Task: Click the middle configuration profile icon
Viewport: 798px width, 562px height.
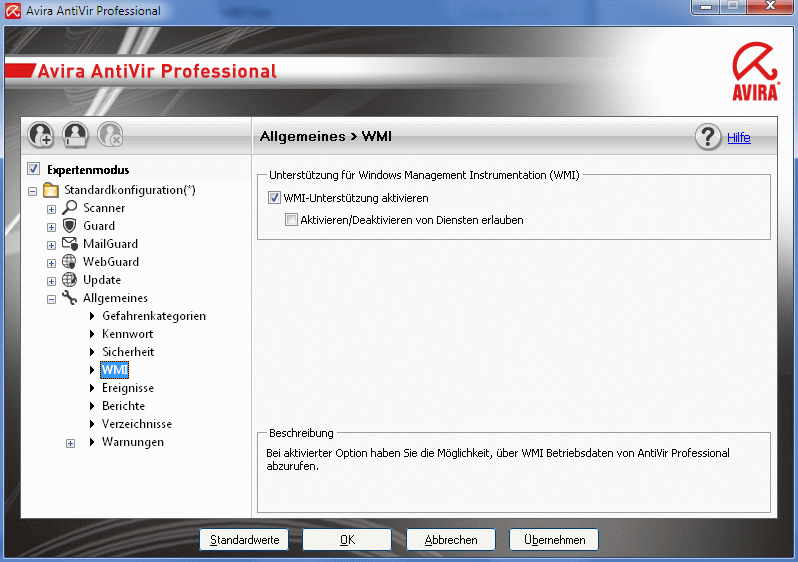Action: [75, 134]
